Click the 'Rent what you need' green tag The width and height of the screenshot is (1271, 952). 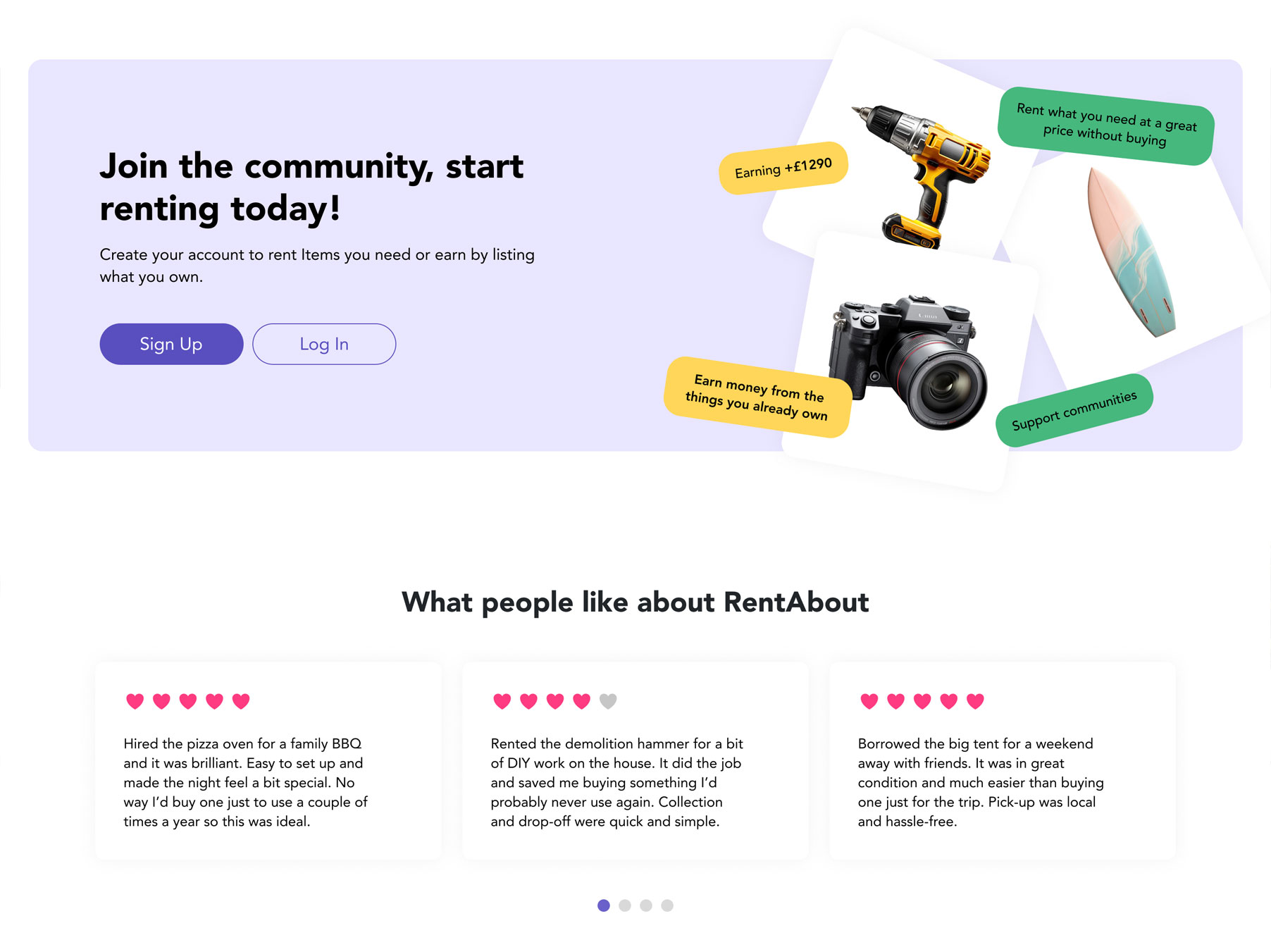(x=1106, y=125)
